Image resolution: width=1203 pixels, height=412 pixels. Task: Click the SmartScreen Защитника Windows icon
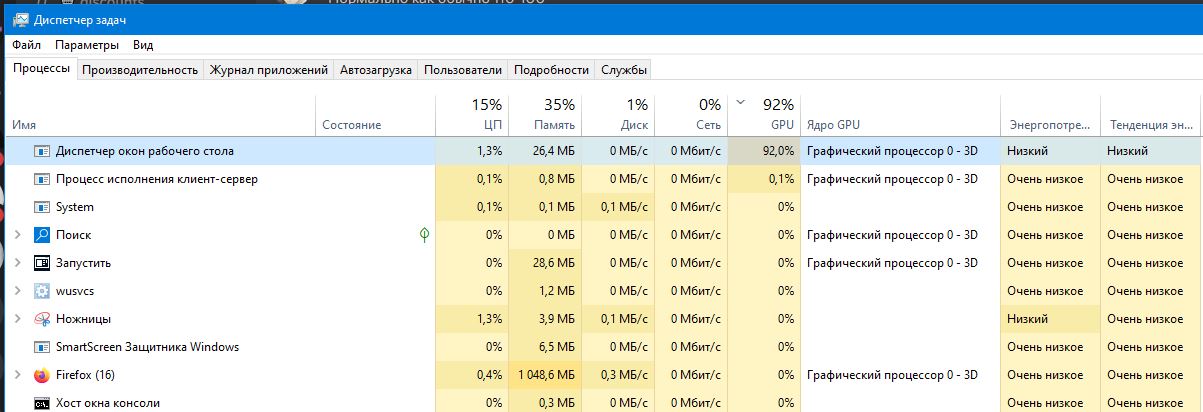coord(41,347)
